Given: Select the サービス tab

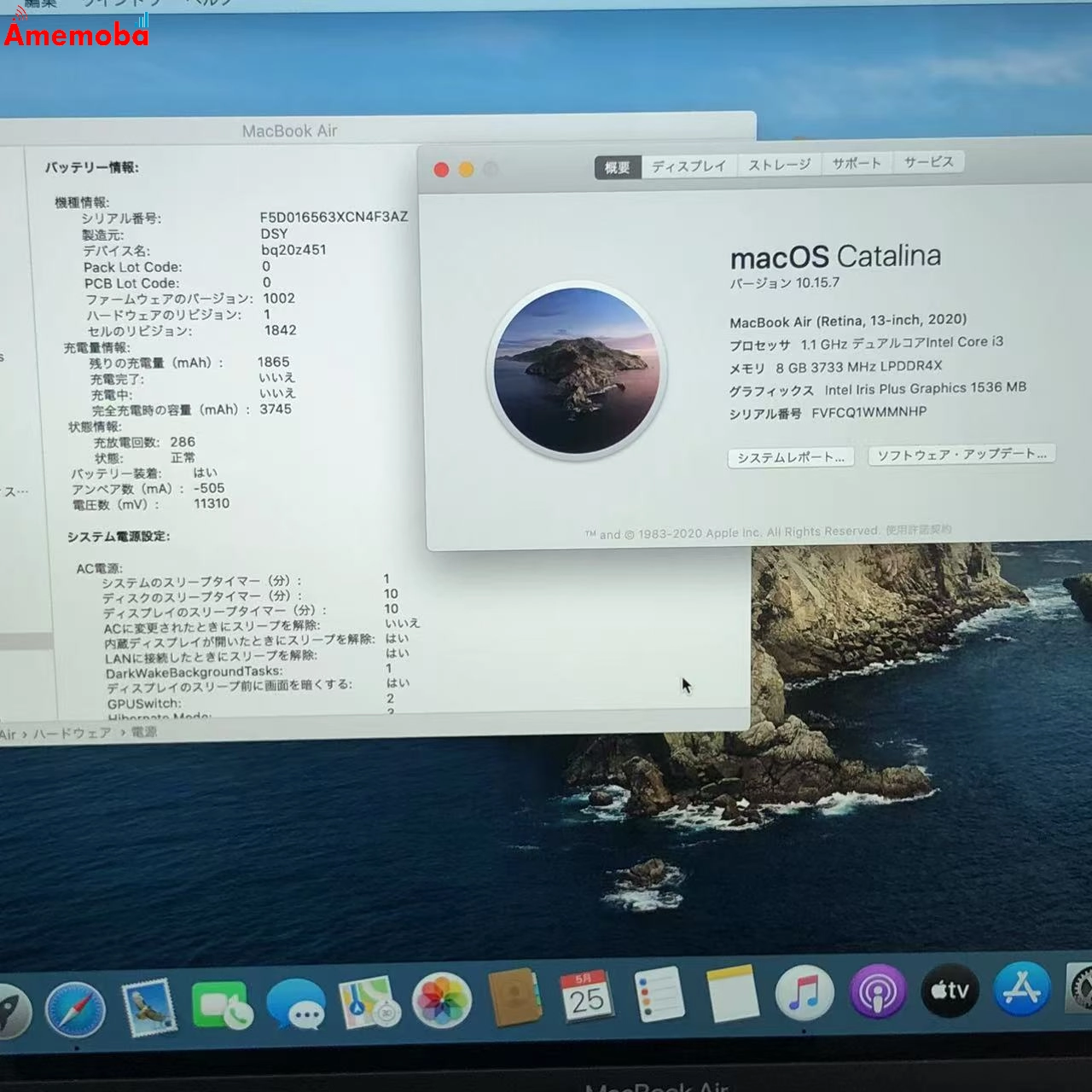Looking at the screenshot, I should point(927,162).
